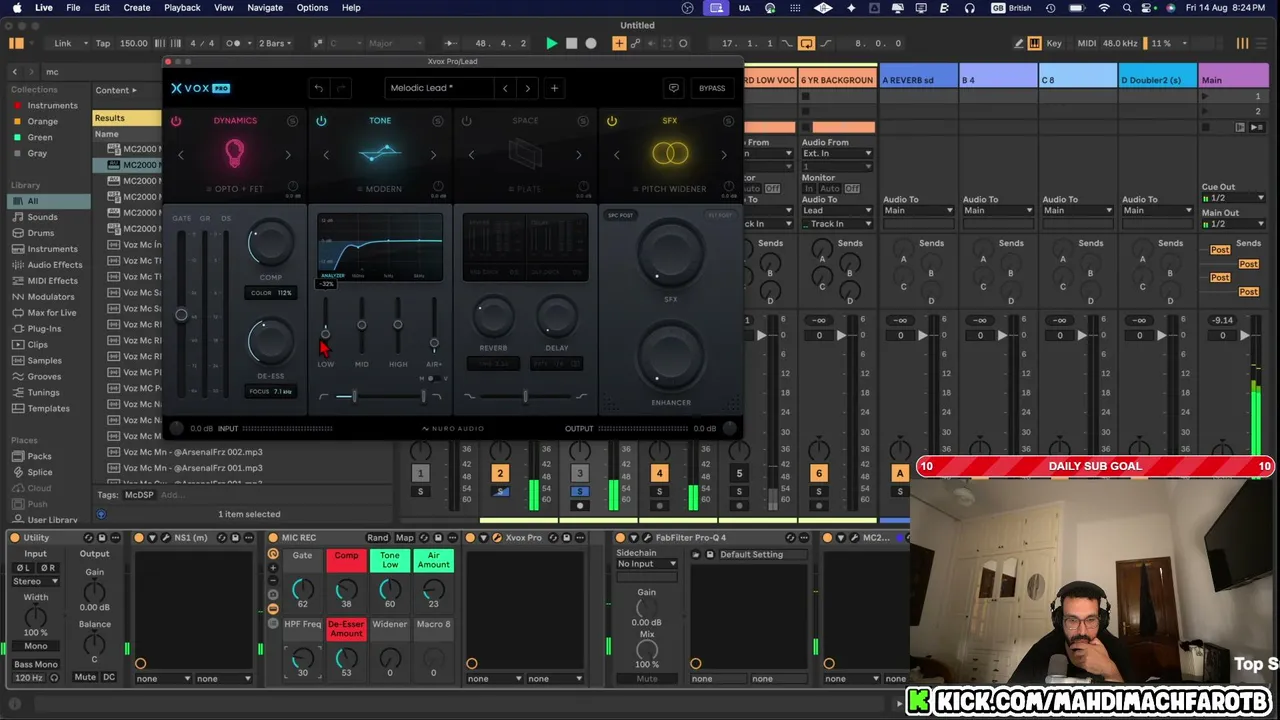Open the Playback menu
Screen dimensions: 1280x720
(x=182, y=8)
